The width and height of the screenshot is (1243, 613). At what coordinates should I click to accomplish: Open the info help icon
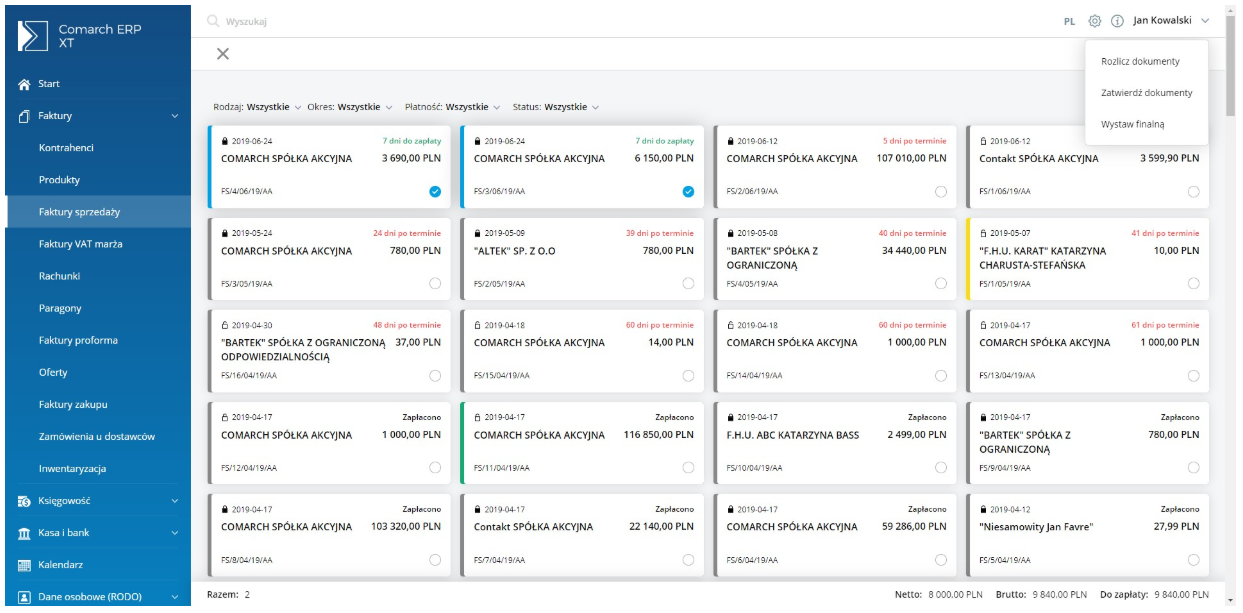click(x=1117, y=20)
